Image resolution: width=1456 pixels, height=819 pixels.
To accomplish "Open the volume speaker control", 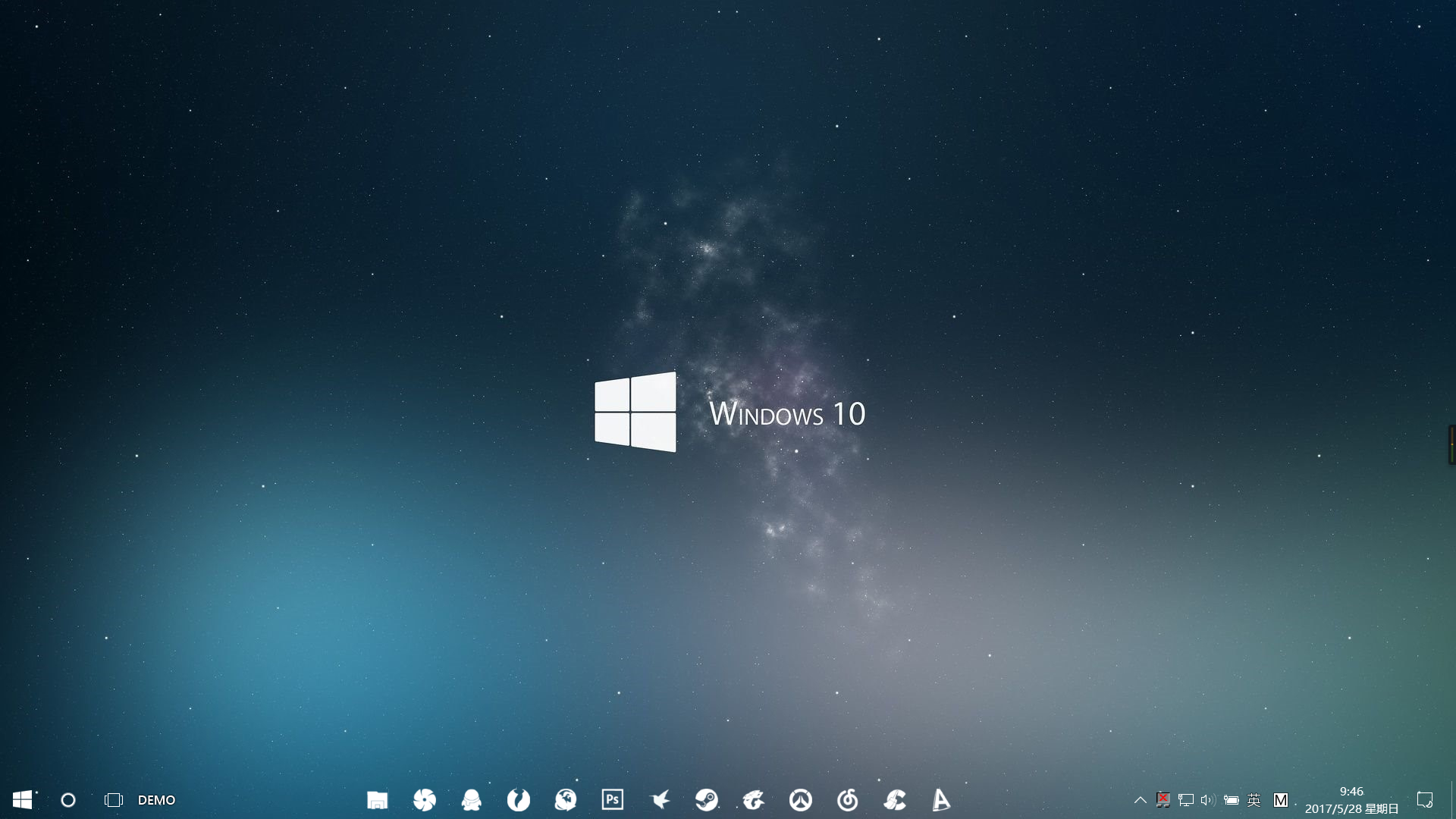I will click(1208, 799).
